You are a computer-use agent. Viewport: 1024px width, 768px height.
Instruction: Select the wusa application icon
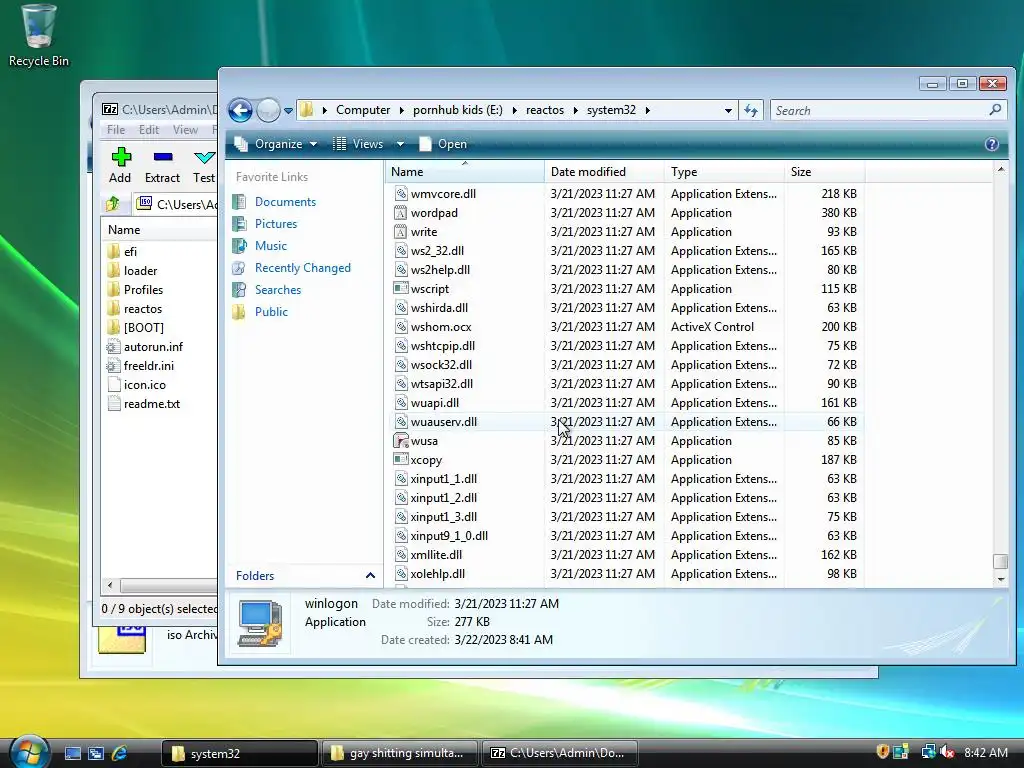tap(400, 441)
